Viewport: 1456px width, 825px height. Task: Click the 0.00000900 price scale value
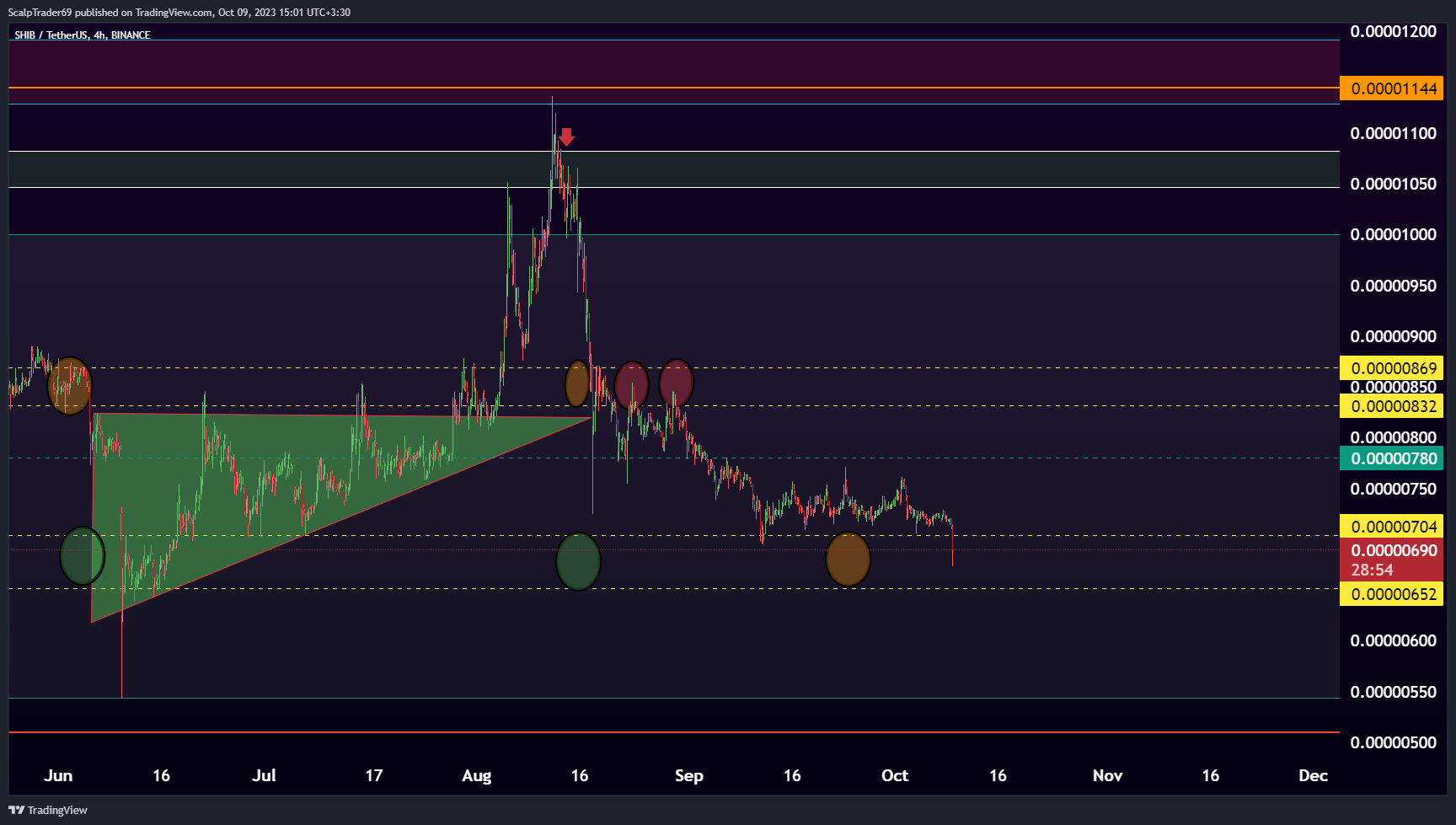tap(1393, 336)
